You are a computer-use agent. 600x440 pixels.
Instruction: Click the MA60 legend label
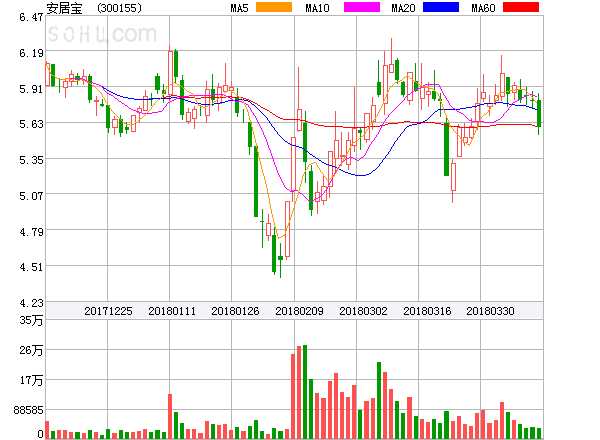[x=483, y=8]
